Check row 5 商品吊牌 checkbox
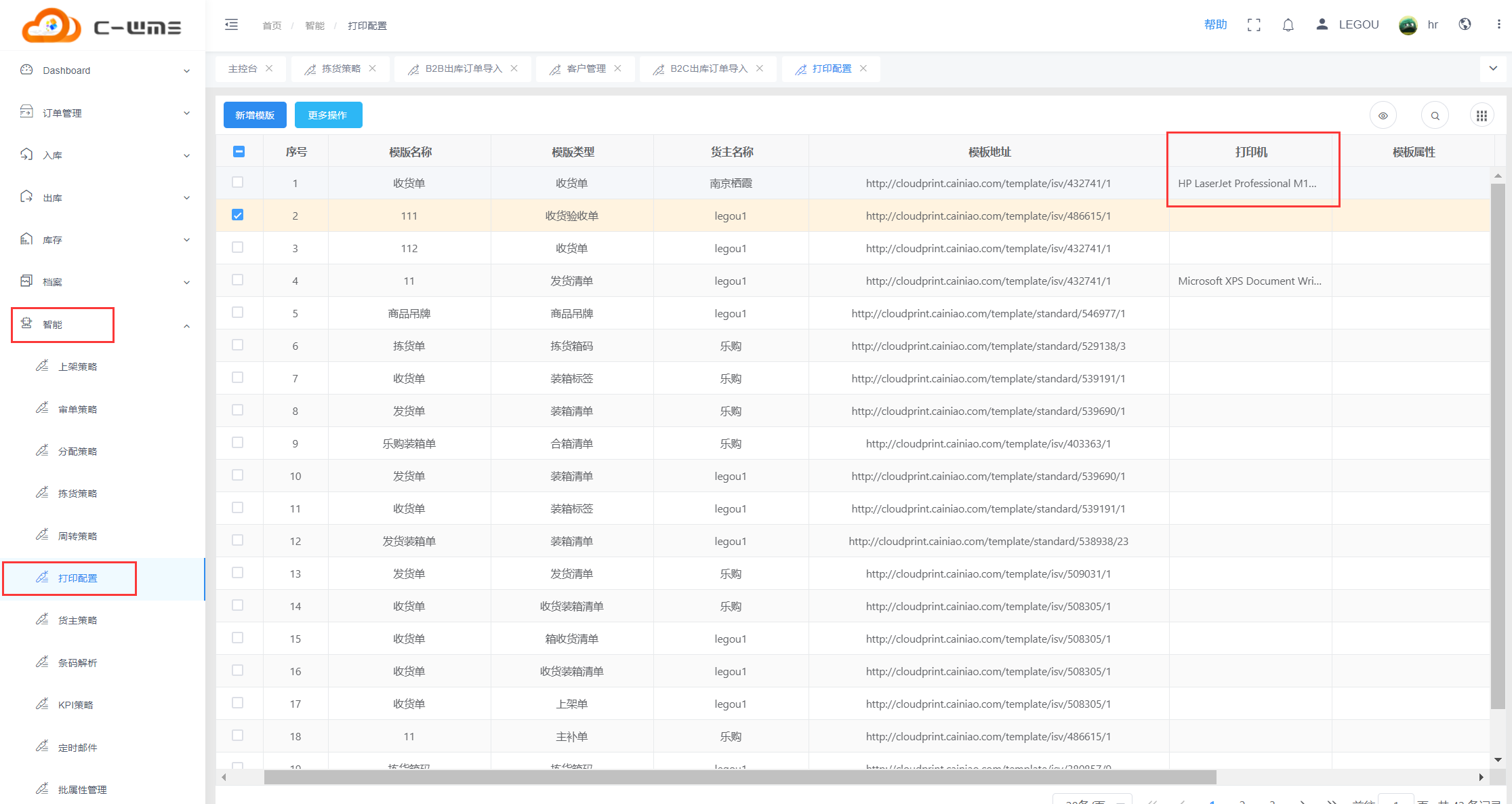 (237, 313)
